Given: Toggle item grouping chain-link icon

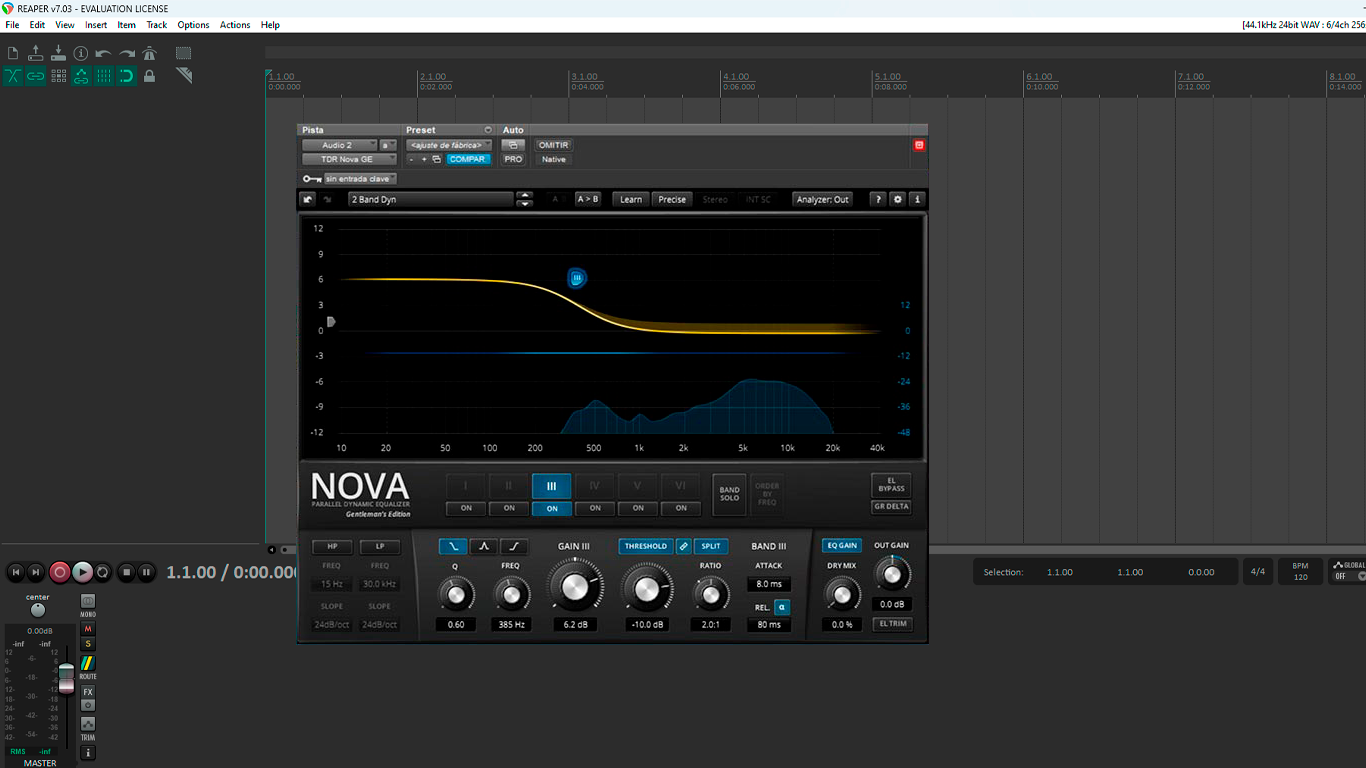Looking at the screenshot, I should (x=36, y=76).
